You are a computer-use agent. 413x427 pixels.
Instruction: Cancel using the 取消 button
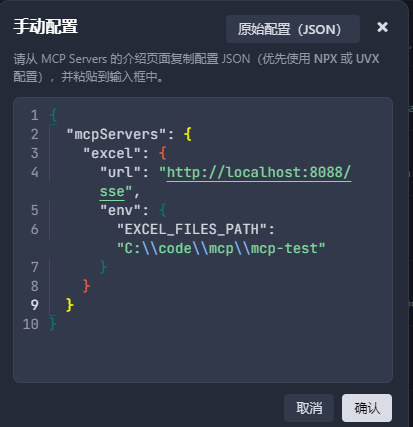[x=309, y=408]
